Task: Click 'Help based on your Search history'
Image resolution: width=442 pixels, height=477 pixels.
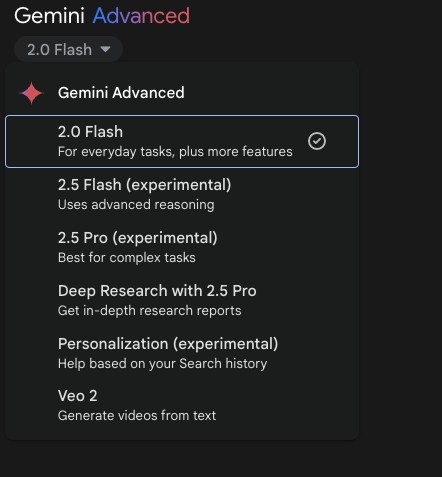Action: (x=162, y=364)
